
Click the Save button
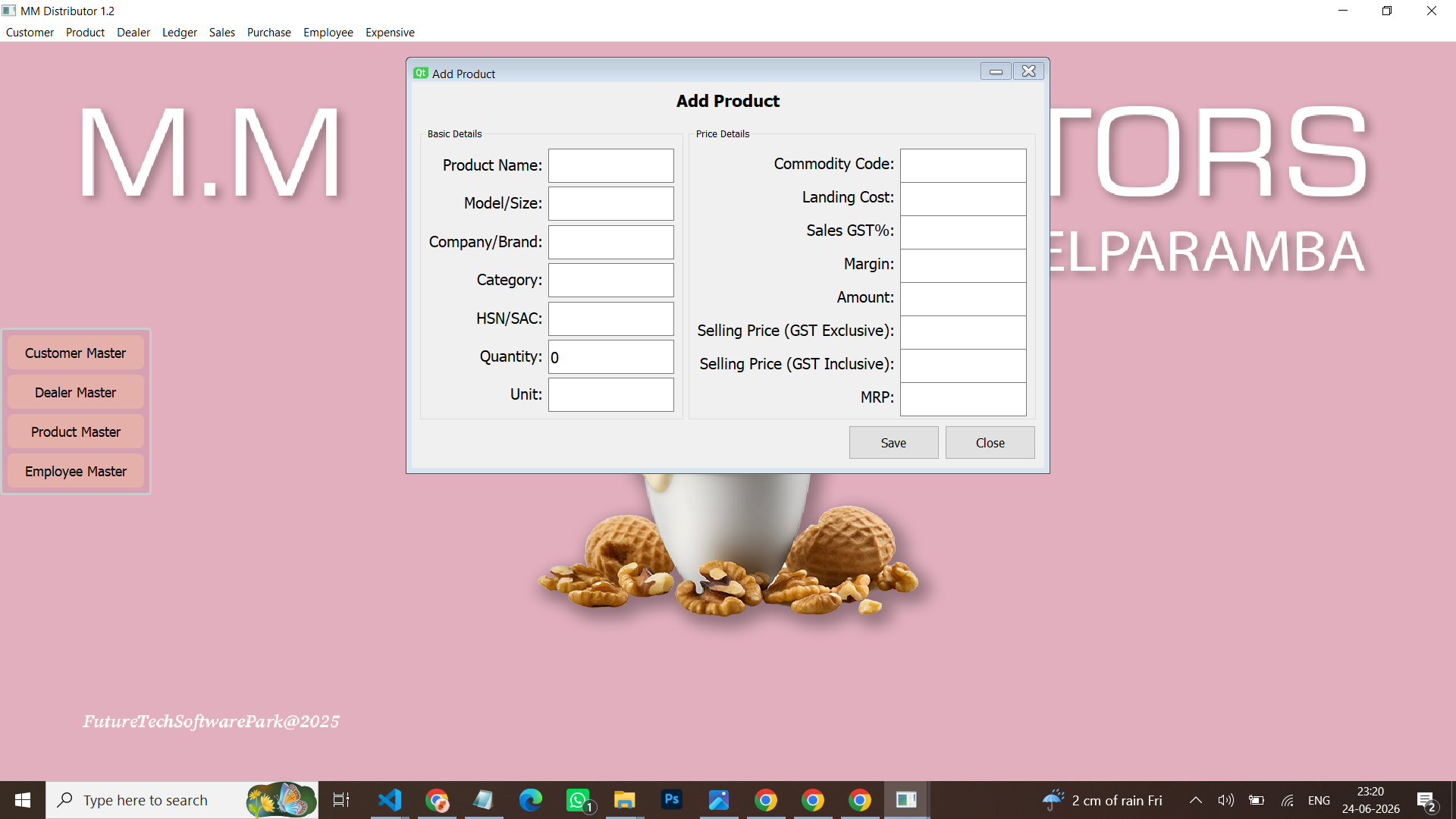(893, 443)
